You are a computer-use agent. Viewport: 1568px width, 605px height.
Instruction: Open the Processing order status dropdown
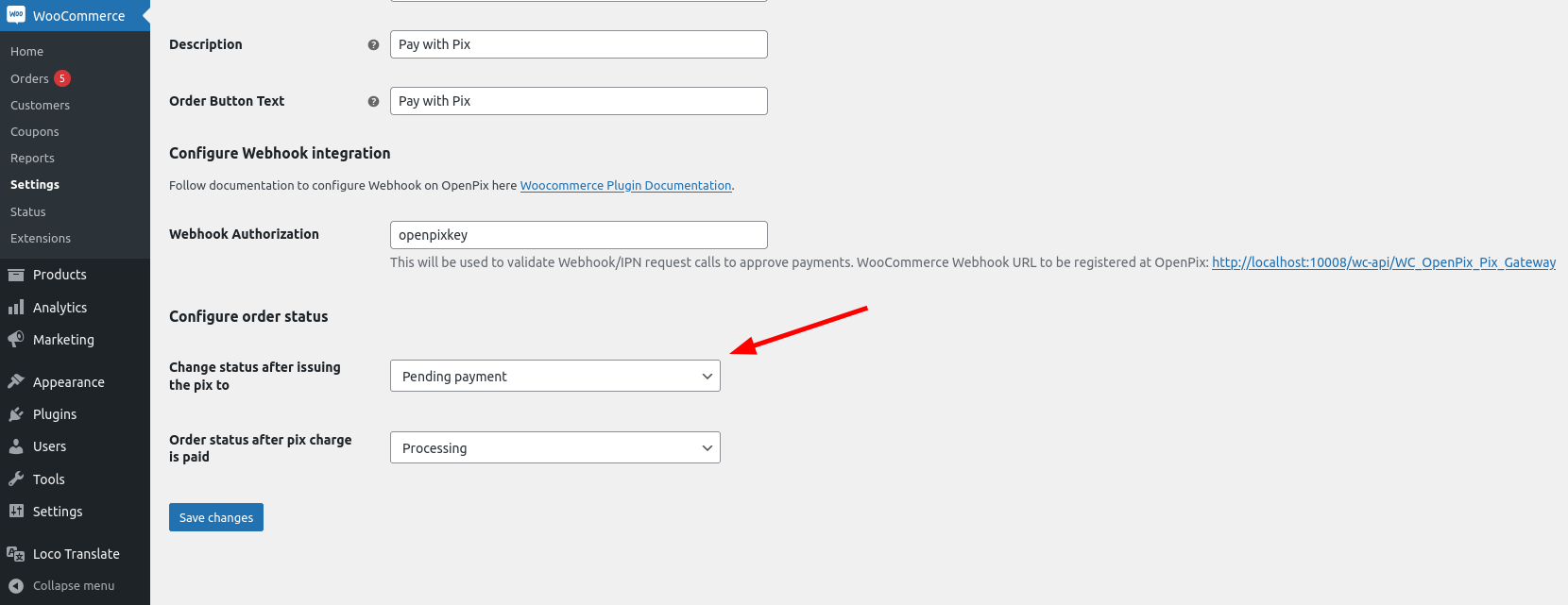554,447
